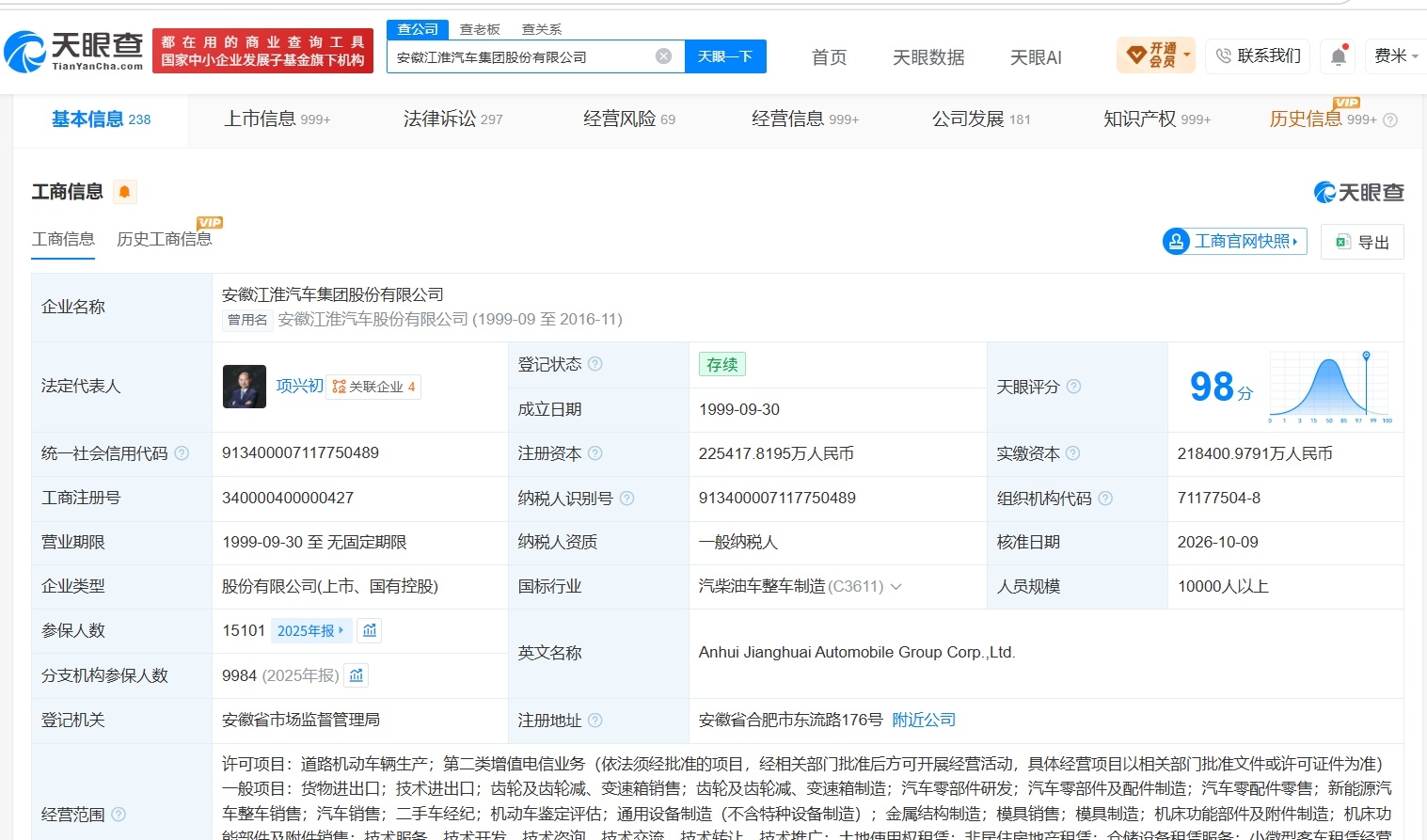Viewport: 1427px width, 840px height.
Task: Select the 查老板 search tab
Action: coord(480,29)
